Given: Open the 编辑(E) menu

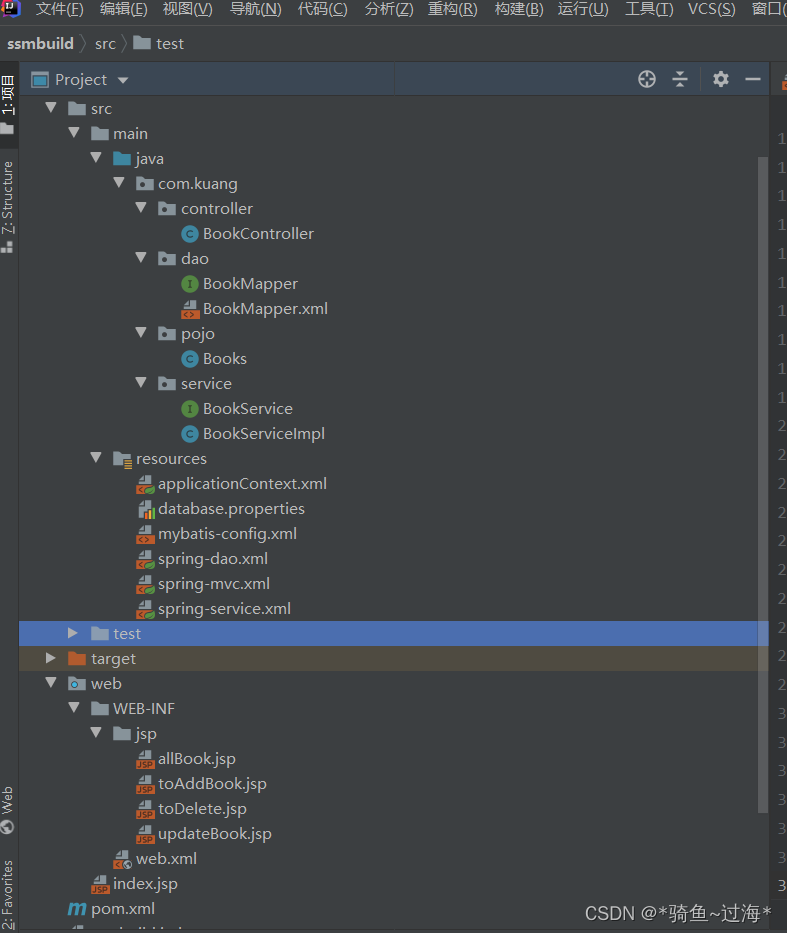Looking at the screenshot, I should [123, 9].
